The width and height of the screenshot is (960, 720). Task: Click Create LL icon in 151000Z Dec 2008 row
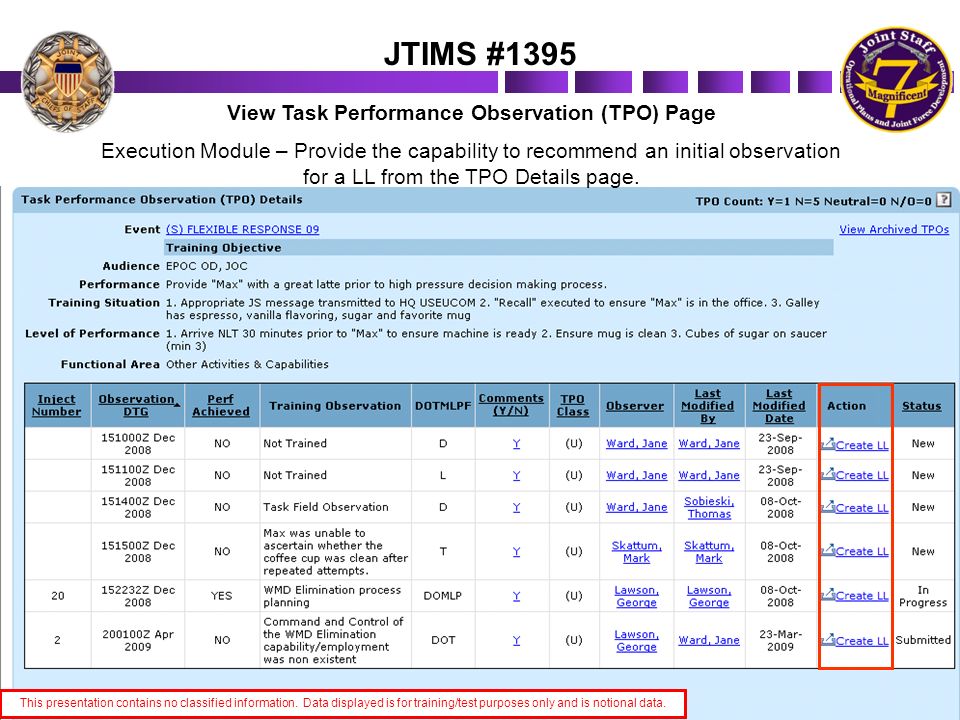coord(828,444)
